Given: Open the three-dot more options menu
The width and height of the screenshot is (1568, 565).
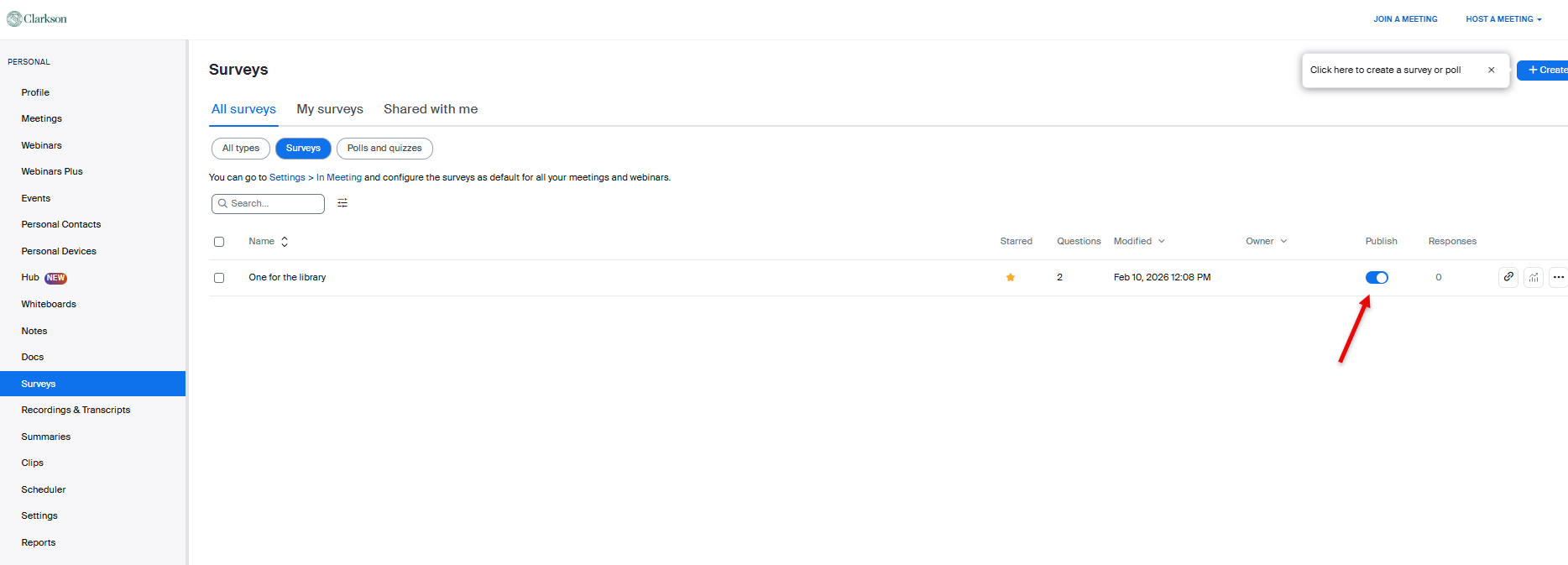Looking at the screenshot, I should tap(1559, 277).
